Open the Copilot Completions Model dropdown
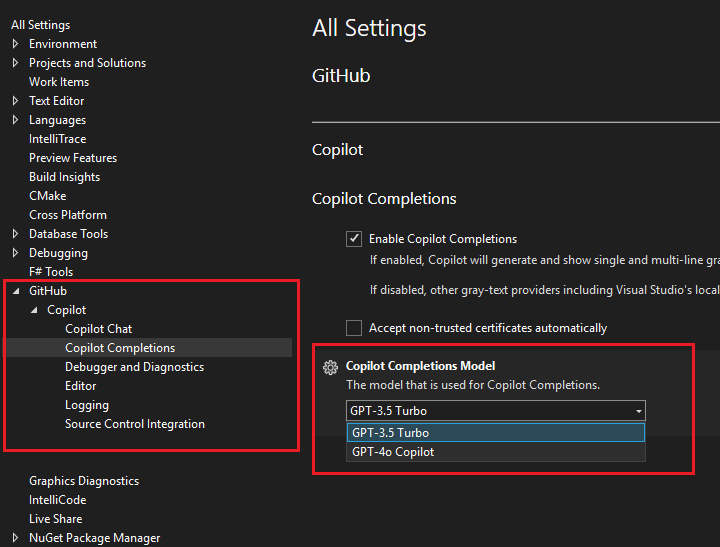The width and height of the screenshot is (720, 547). click(638, 411)
